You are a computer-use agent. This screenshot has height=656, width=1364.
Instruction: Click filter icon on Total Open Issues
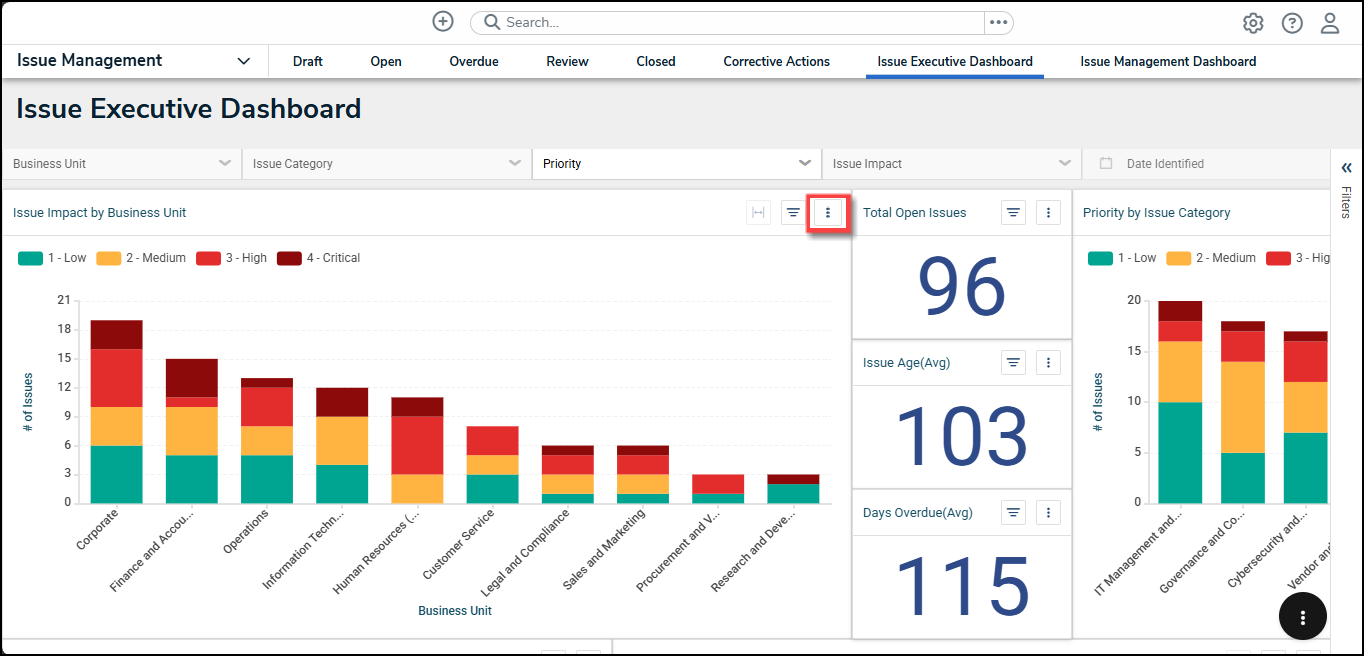coord(1014,213)
